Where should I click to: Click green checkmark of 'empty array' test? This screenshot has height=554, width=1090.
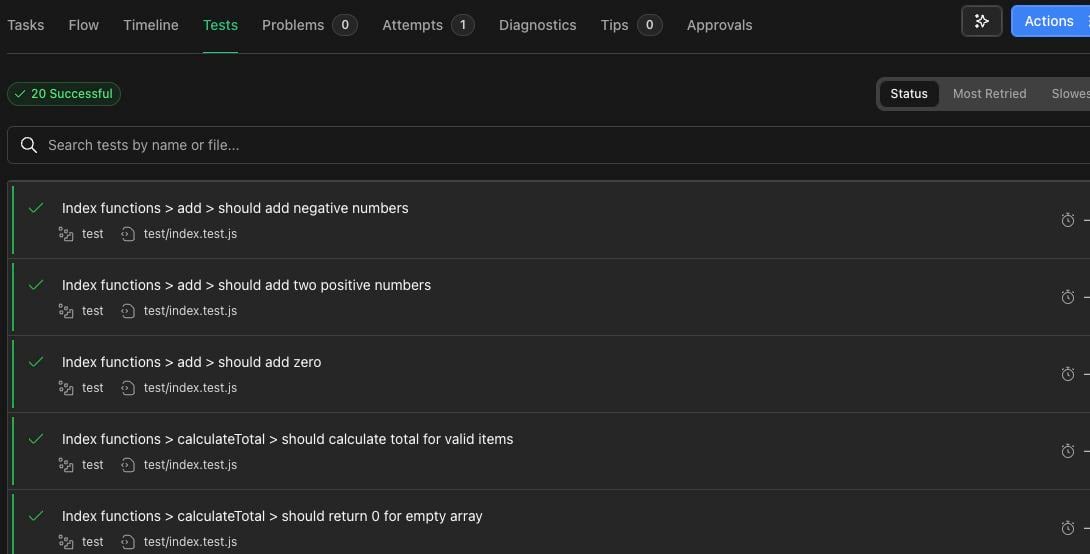(35, 516)
